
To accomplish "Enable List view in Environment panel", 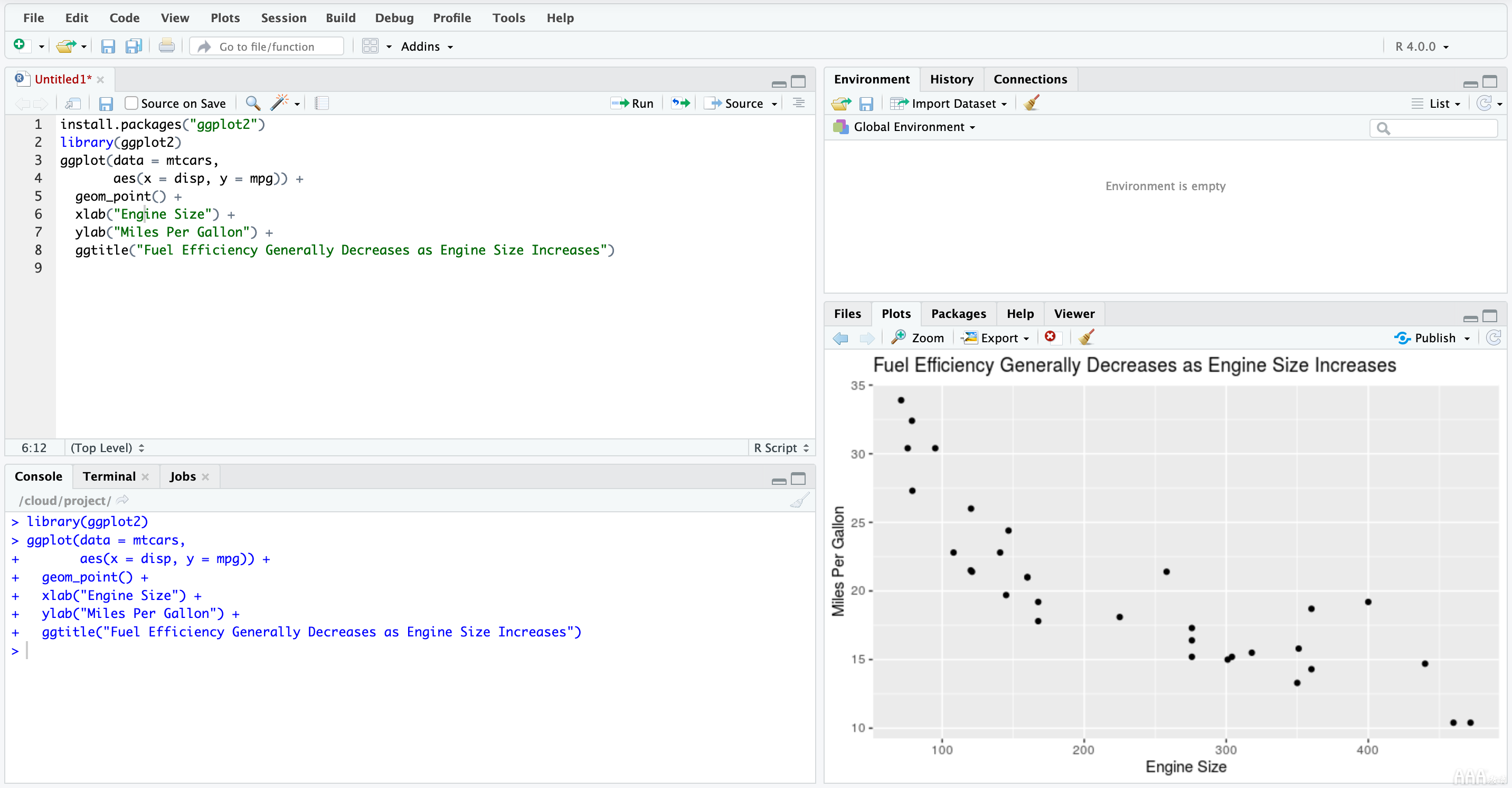I will [1438, 103].
